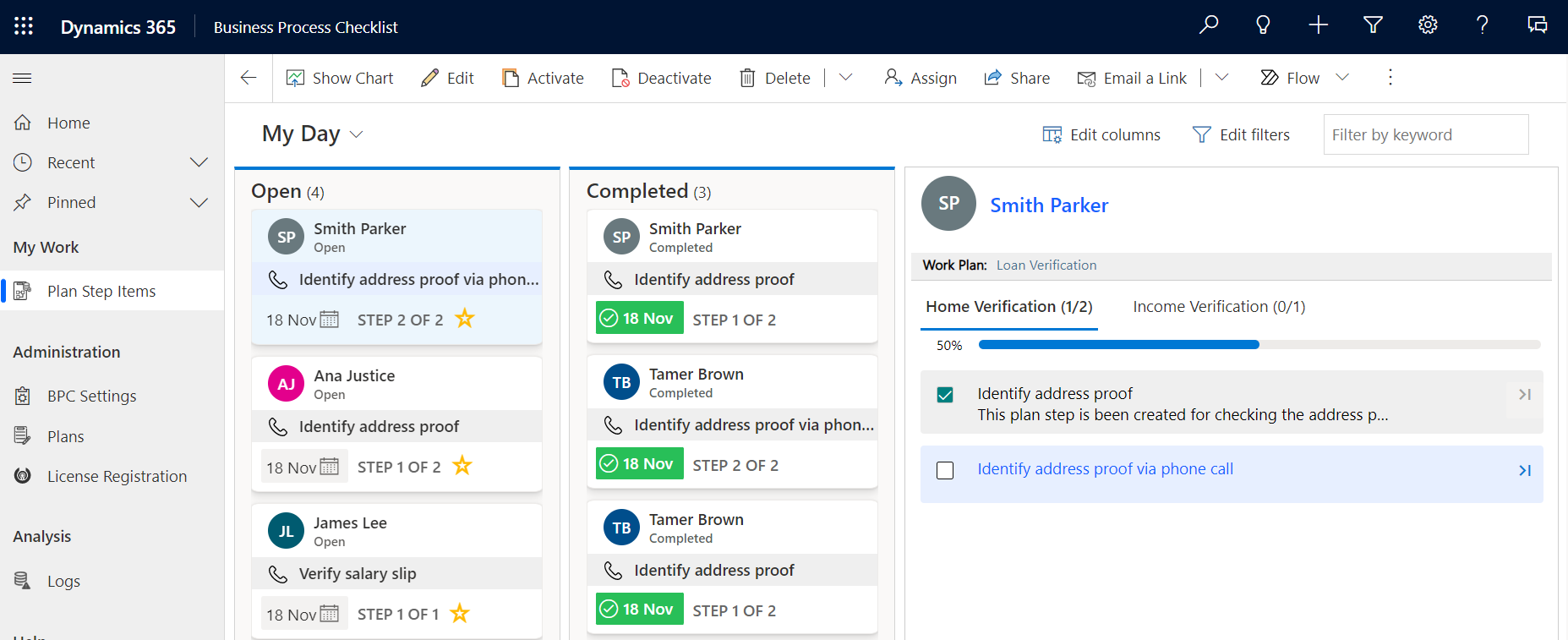Click the back arrow in command bar
The image size is (1568, 640).
249,78
